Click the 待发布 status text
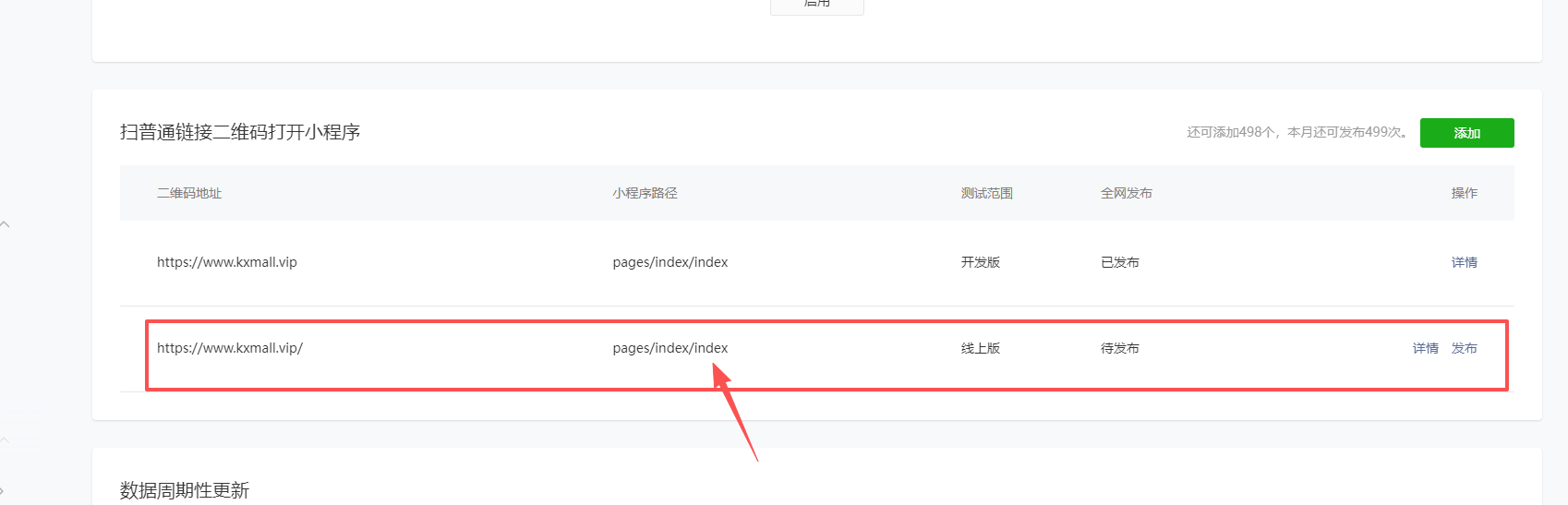The image size is (1568, 505). (x=1119, y=348)
